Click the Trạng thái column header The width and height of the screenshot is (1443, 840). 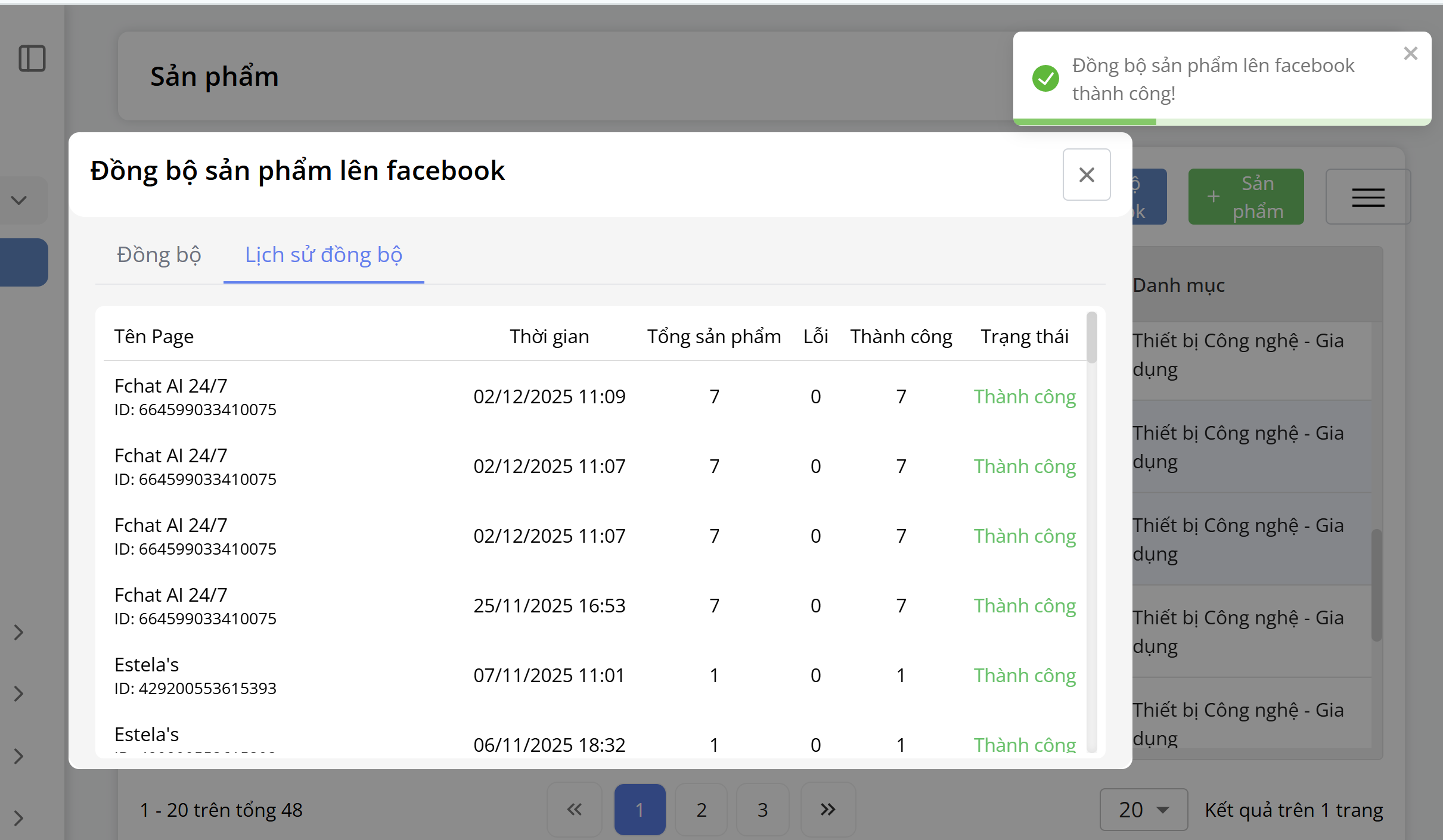[x=1024, y=337]
